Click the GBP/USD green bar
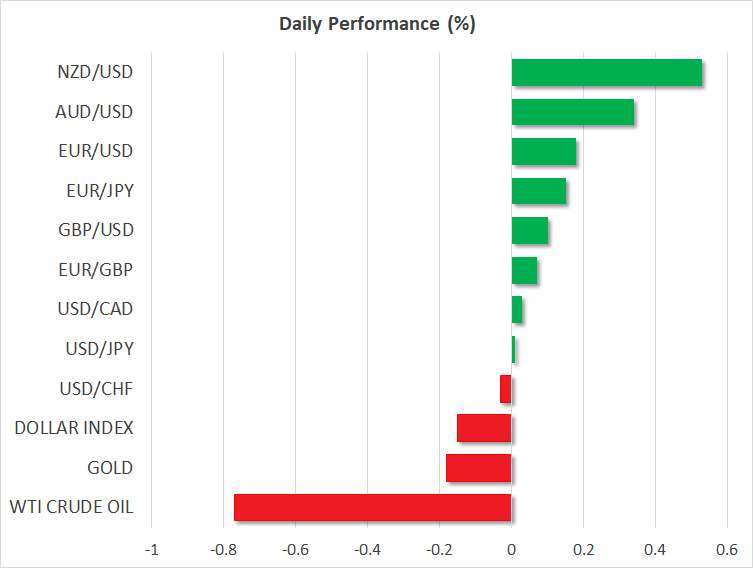753x568 pixels. (x=529, y=231)
